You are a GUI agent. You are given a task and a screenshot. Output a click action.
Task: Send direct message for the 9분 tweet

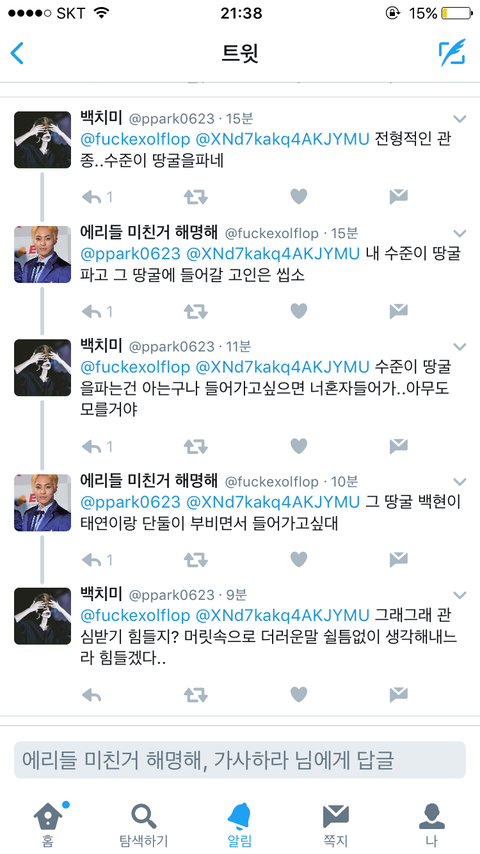coord(398,694)
